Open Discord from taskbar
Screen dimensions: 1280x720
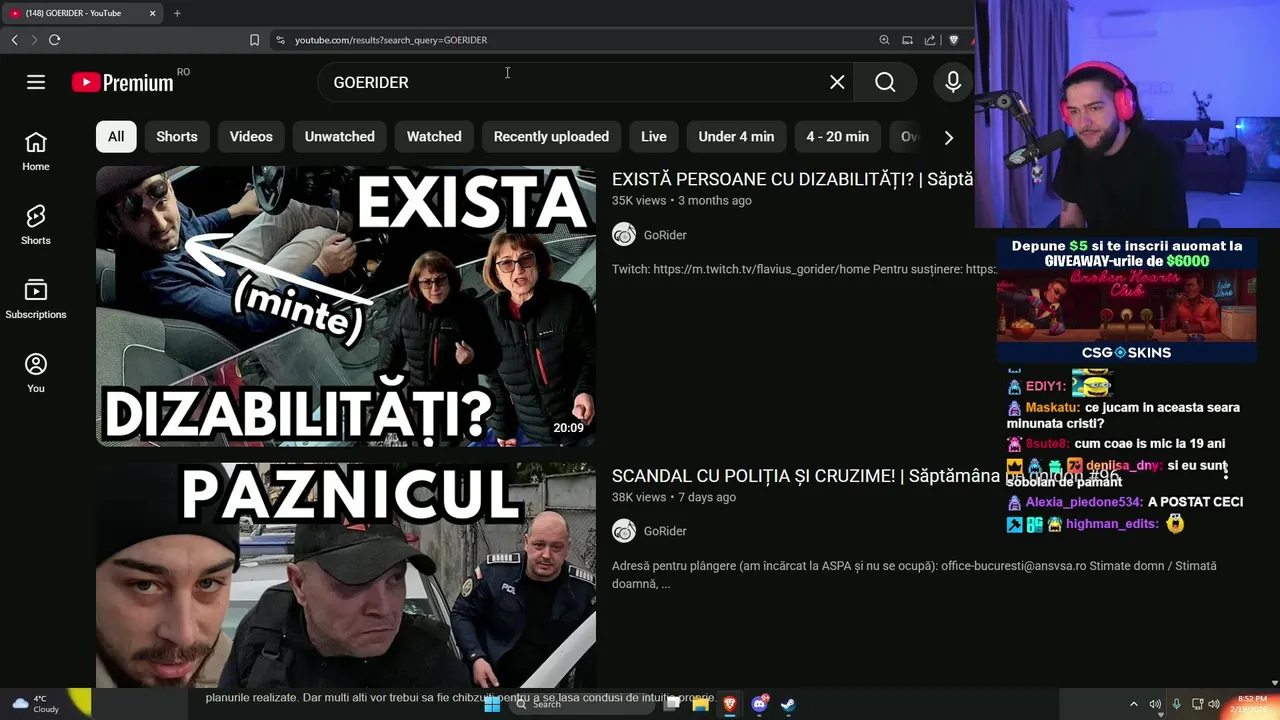point(759,704)
